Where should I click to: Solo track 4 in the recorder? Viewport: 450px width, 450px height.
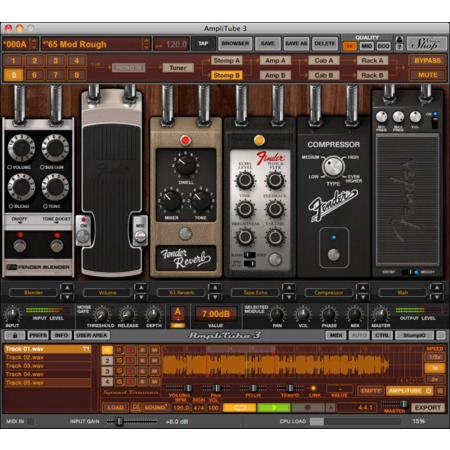[x=142, y=382]
